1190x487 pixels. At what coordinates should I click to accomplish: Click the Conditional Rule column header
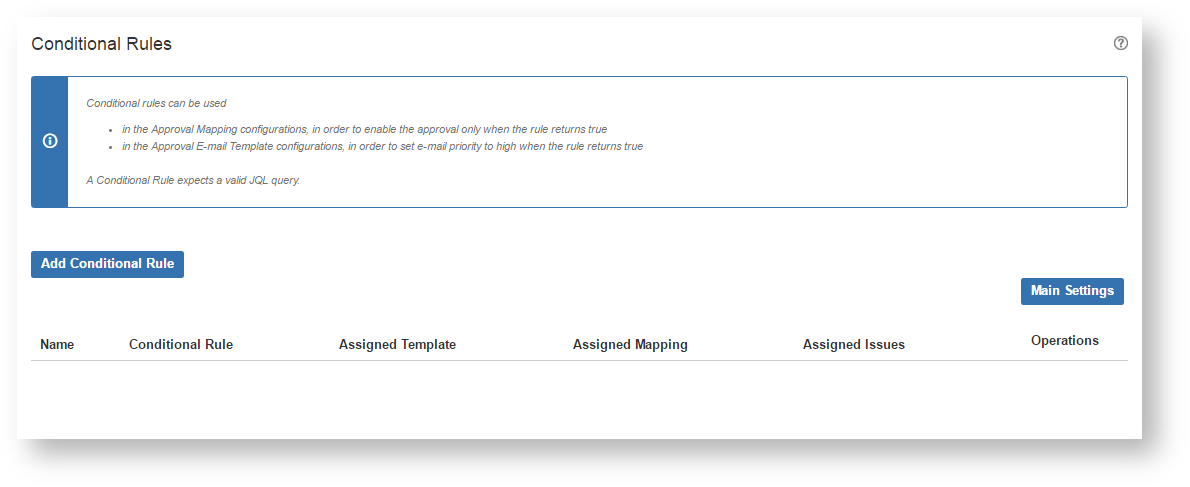pos(181,345)
